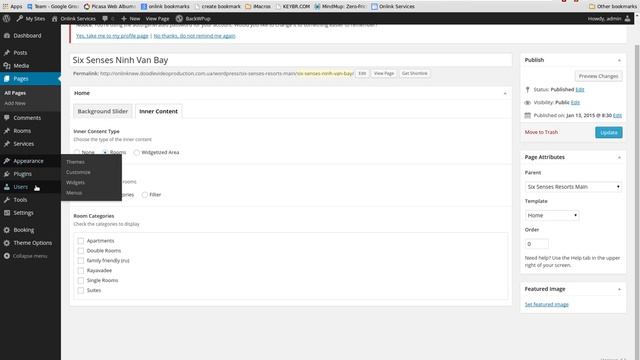Click the admin avatar icon
This screenshot has height=360, width=640.
[x=627, y=18]
